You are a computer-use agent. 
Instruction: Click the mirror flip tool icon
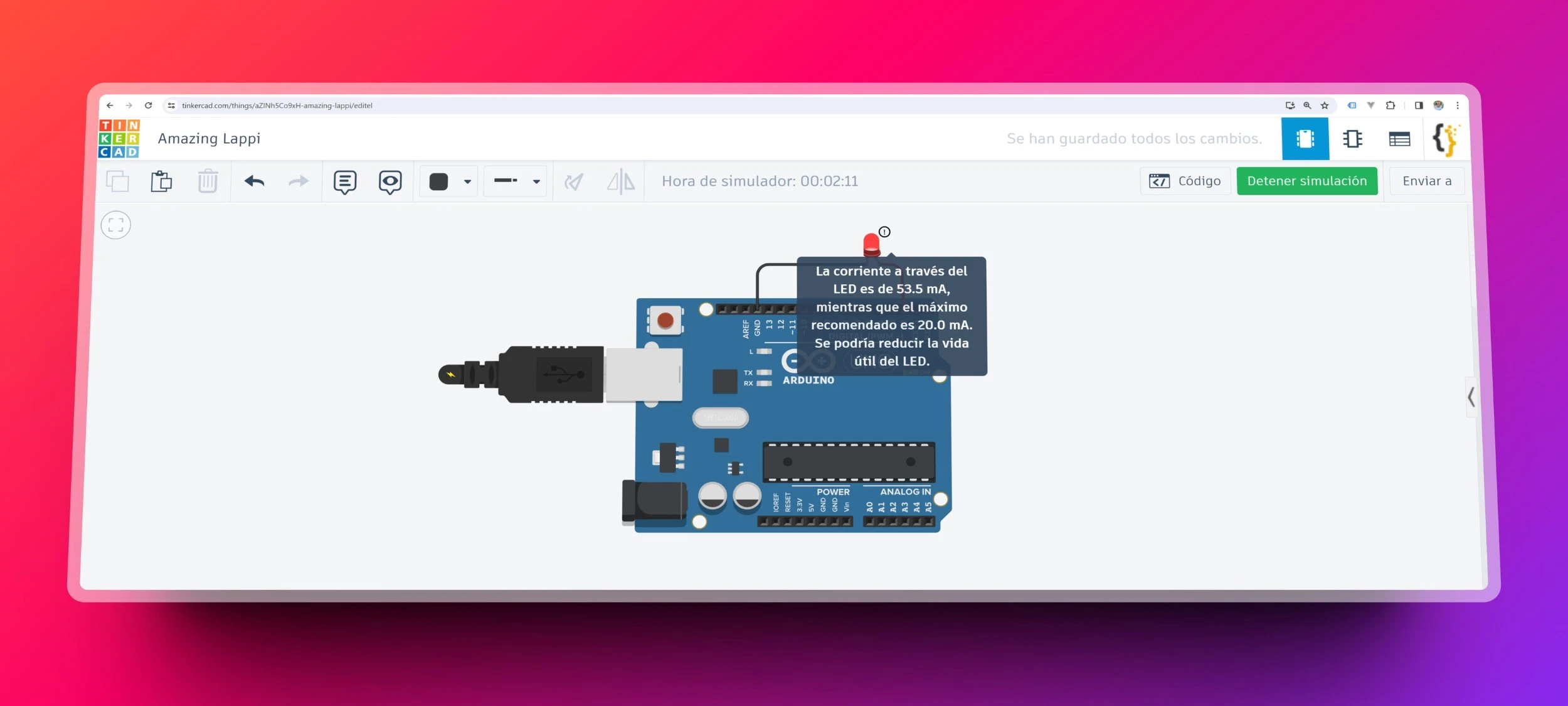pos(621,181)
